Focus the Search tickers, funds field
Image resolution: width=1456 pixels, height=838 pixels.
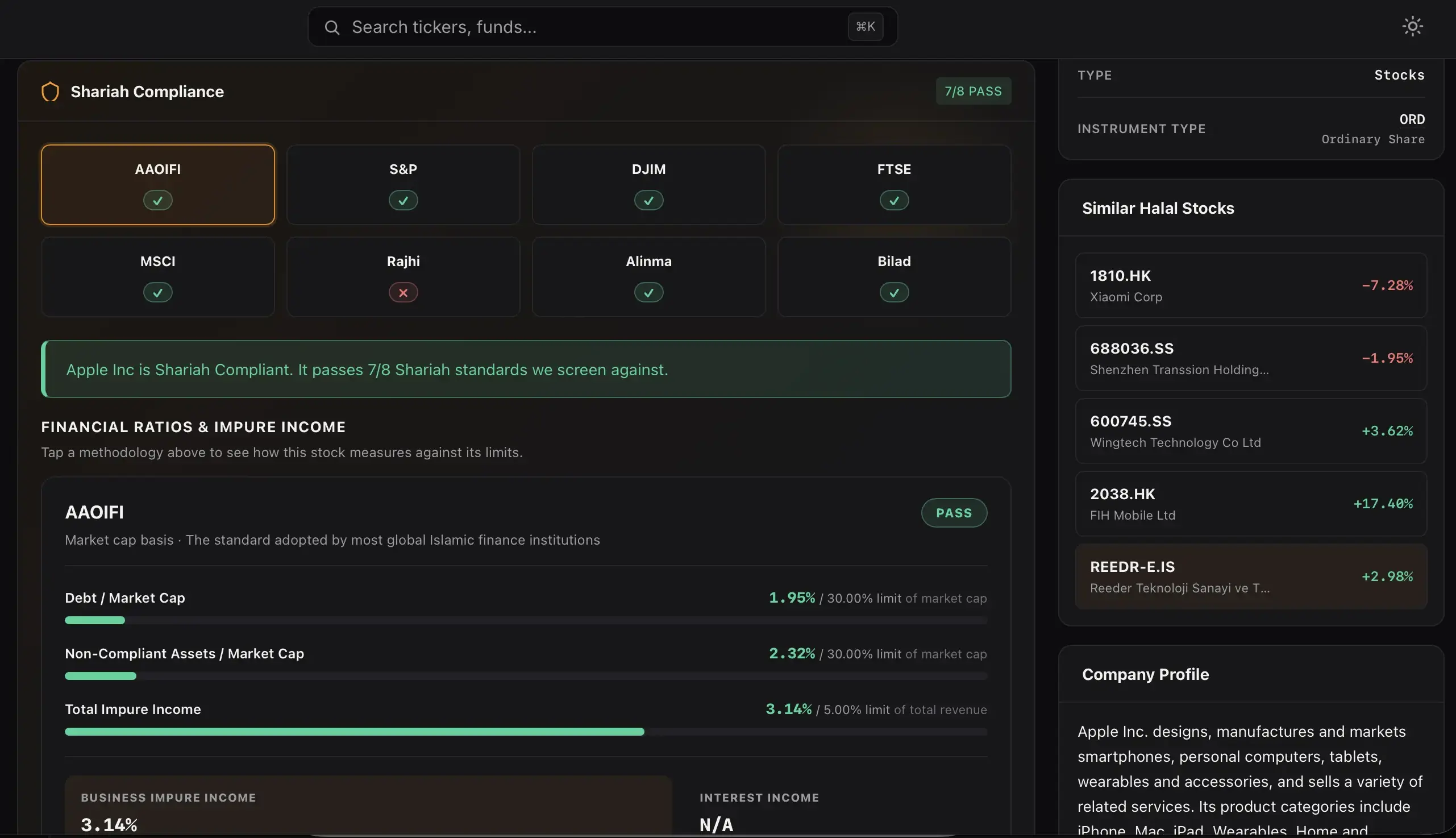coord(602,27)
